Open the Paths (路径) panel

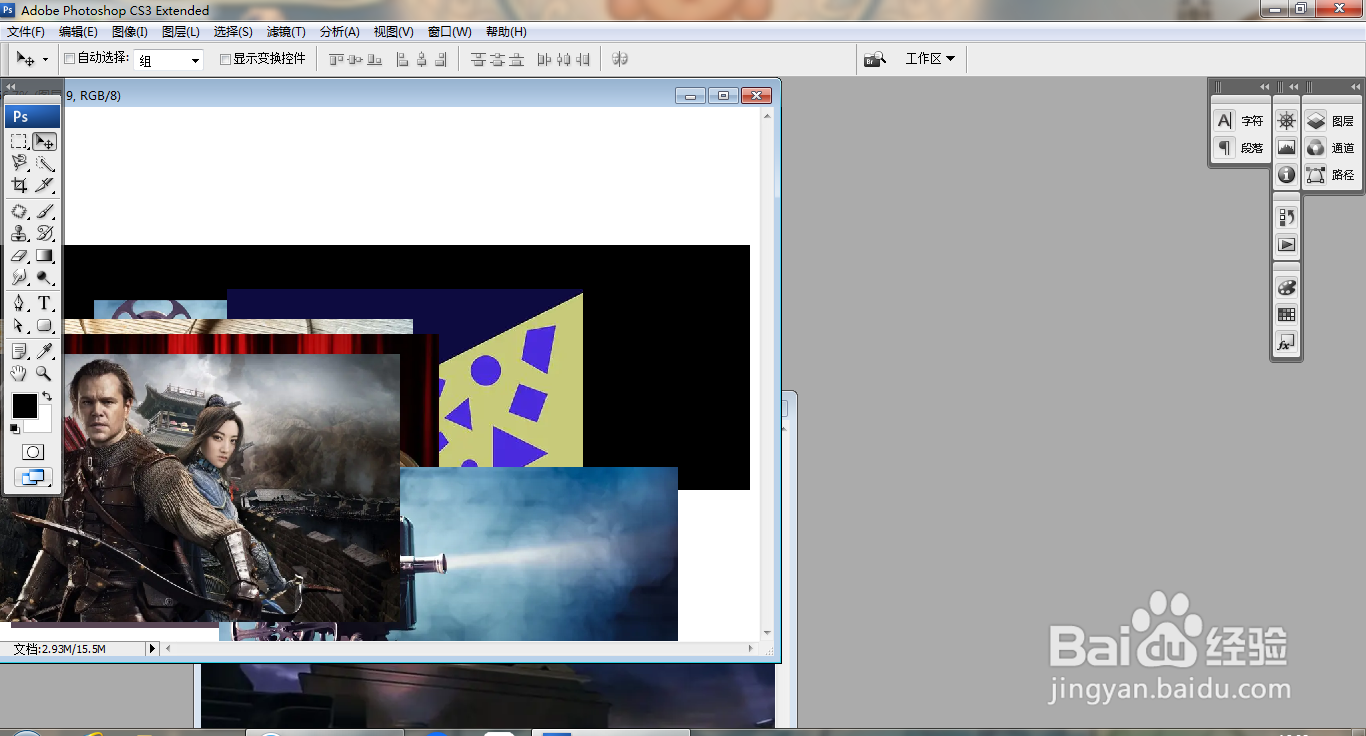coord(1330,175)
